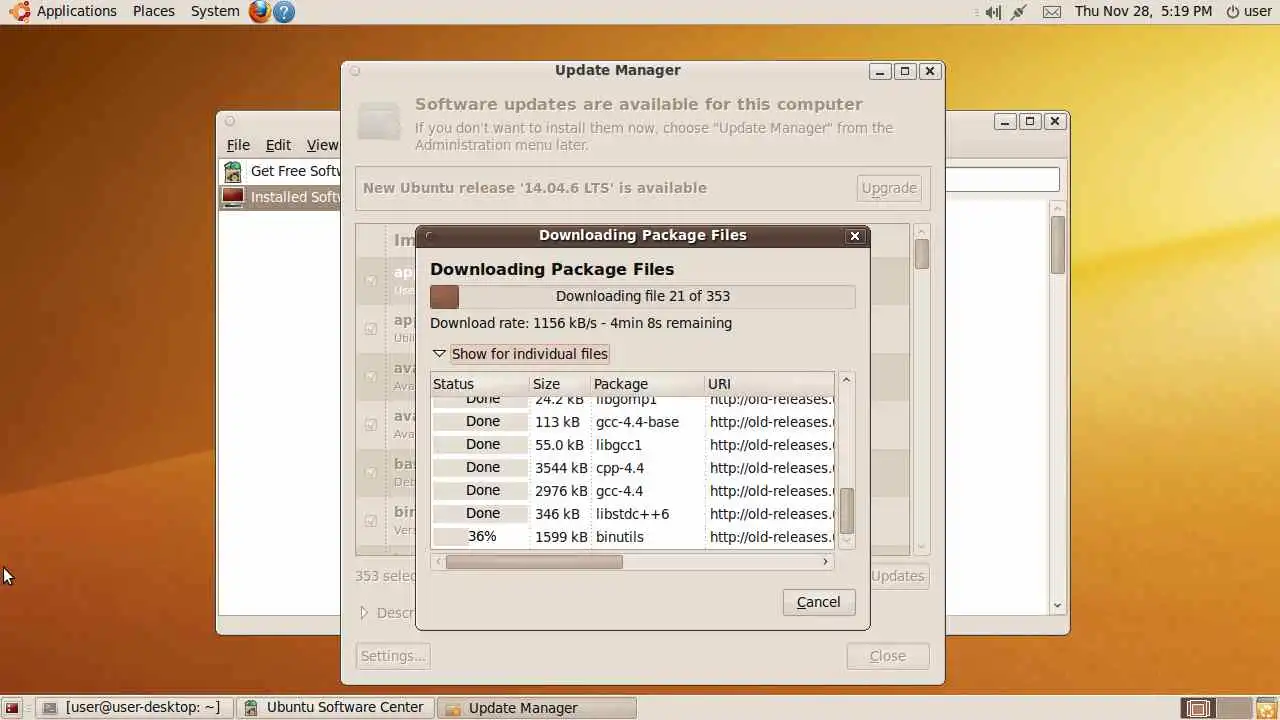This screenshot has height=720, width=1280.
Task: Maximize the Ubuntu Software Center window
Action: click(x=1030, y=121)
